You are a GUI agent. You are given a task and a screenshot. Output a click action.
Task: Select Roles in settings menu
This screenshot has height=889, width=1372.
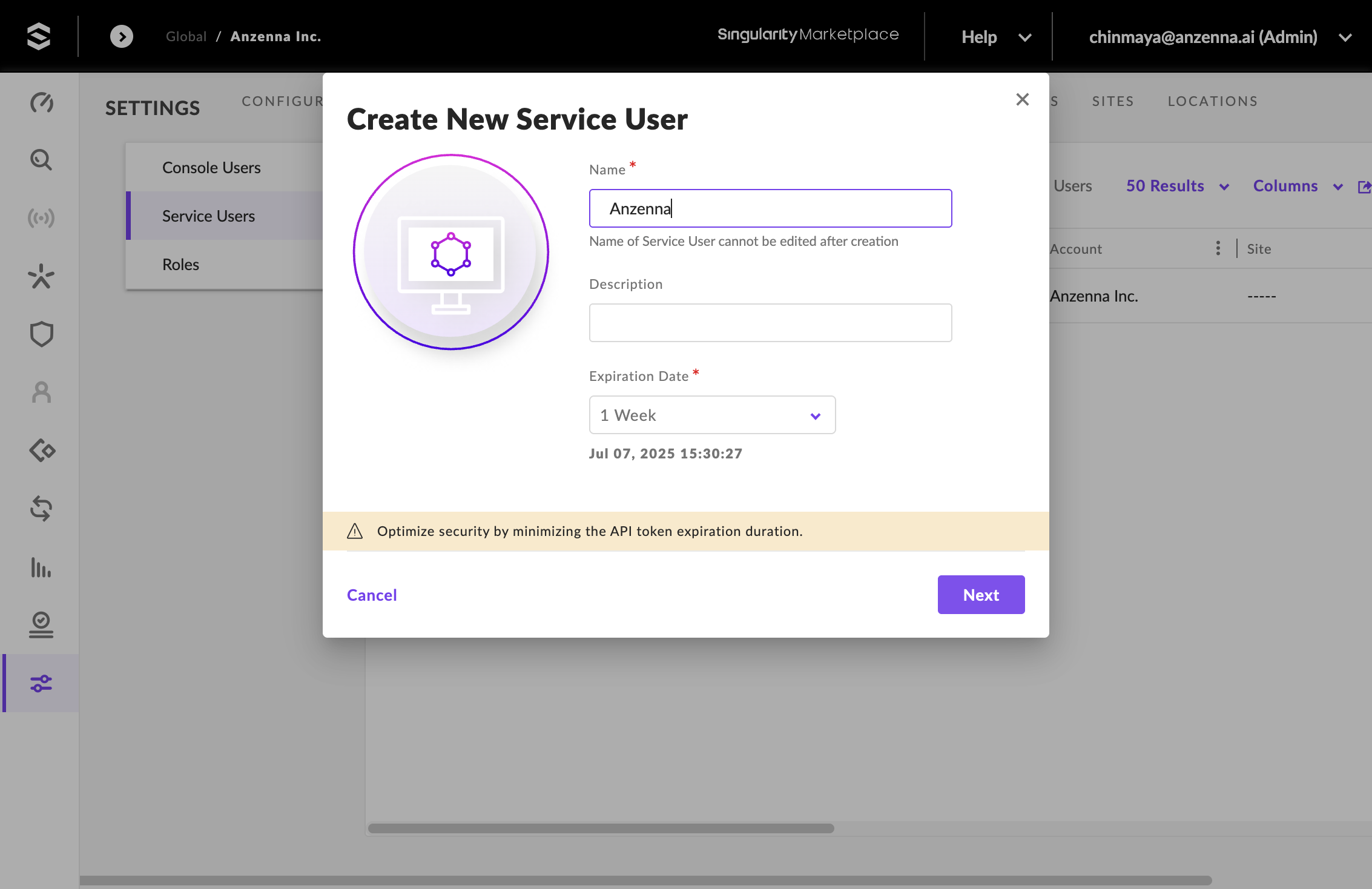pyautogui.click(x=180, y=265)
